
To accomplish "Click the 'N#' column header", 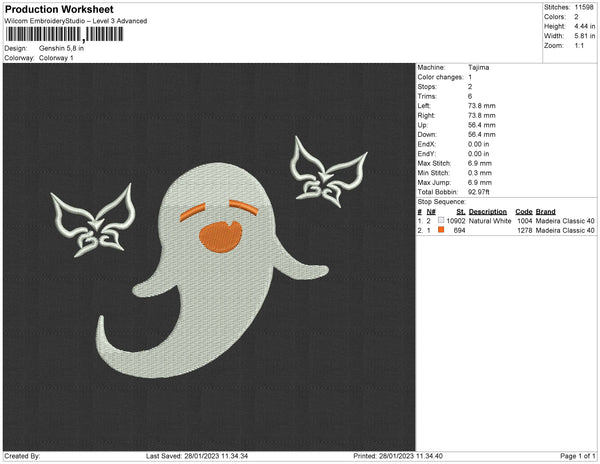I will (x=431, y=212).
